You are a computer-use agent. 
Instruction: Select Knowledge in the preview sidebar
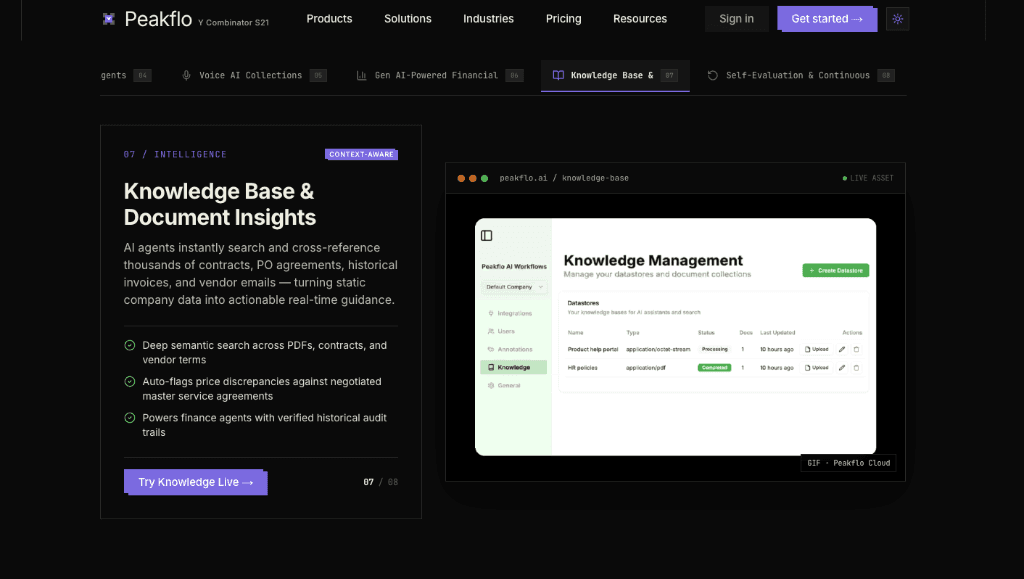click(x=513, y=368)
